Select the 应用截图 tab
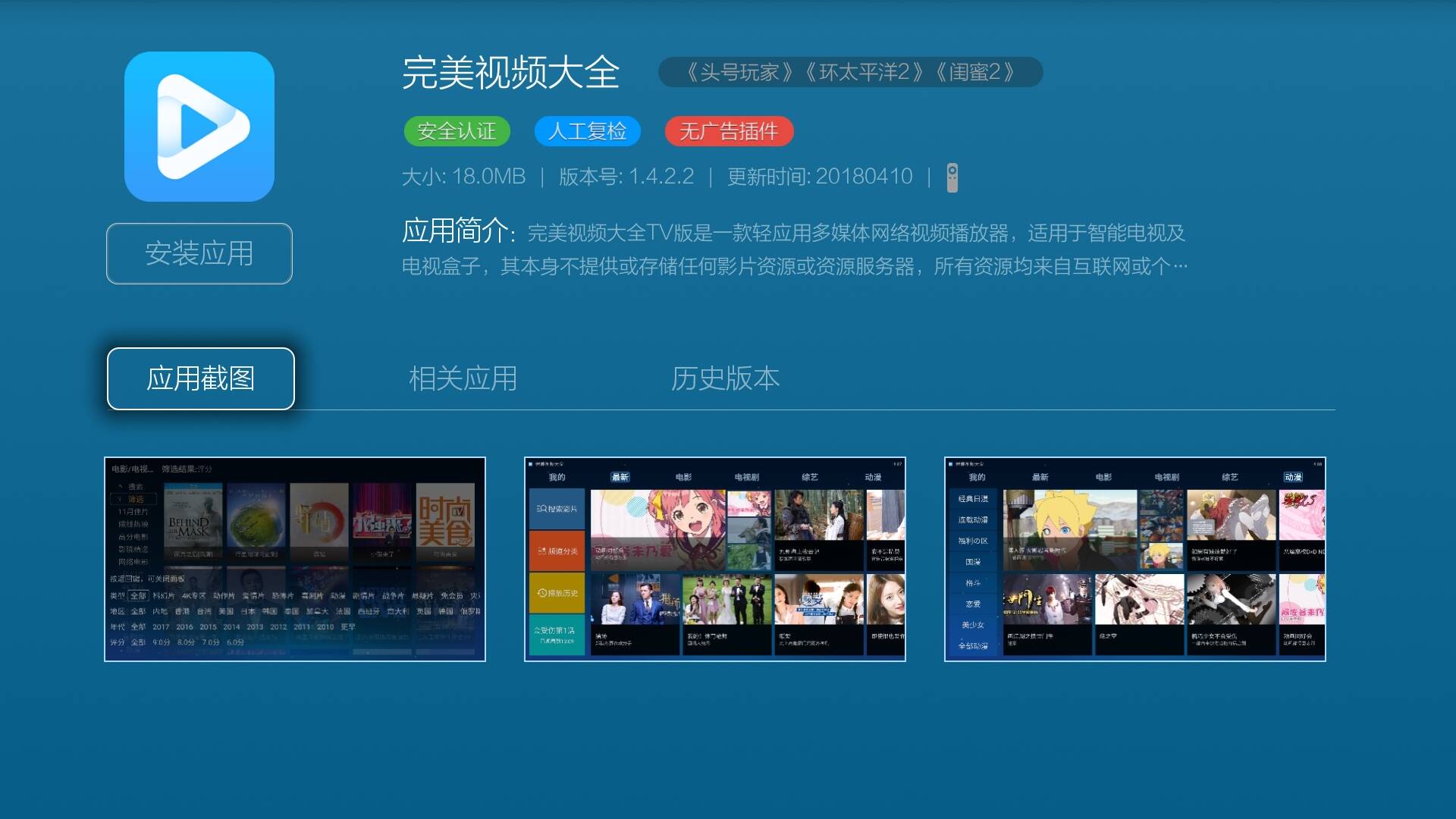The width and height of the screenshot is (1456, 819). coord(200,377)
